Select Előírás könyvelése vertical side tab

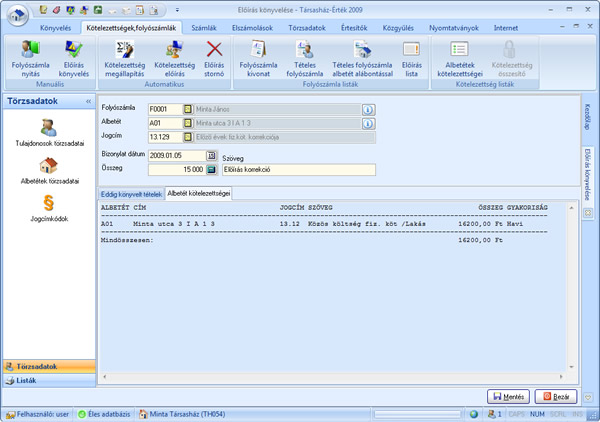pos(588,174)
